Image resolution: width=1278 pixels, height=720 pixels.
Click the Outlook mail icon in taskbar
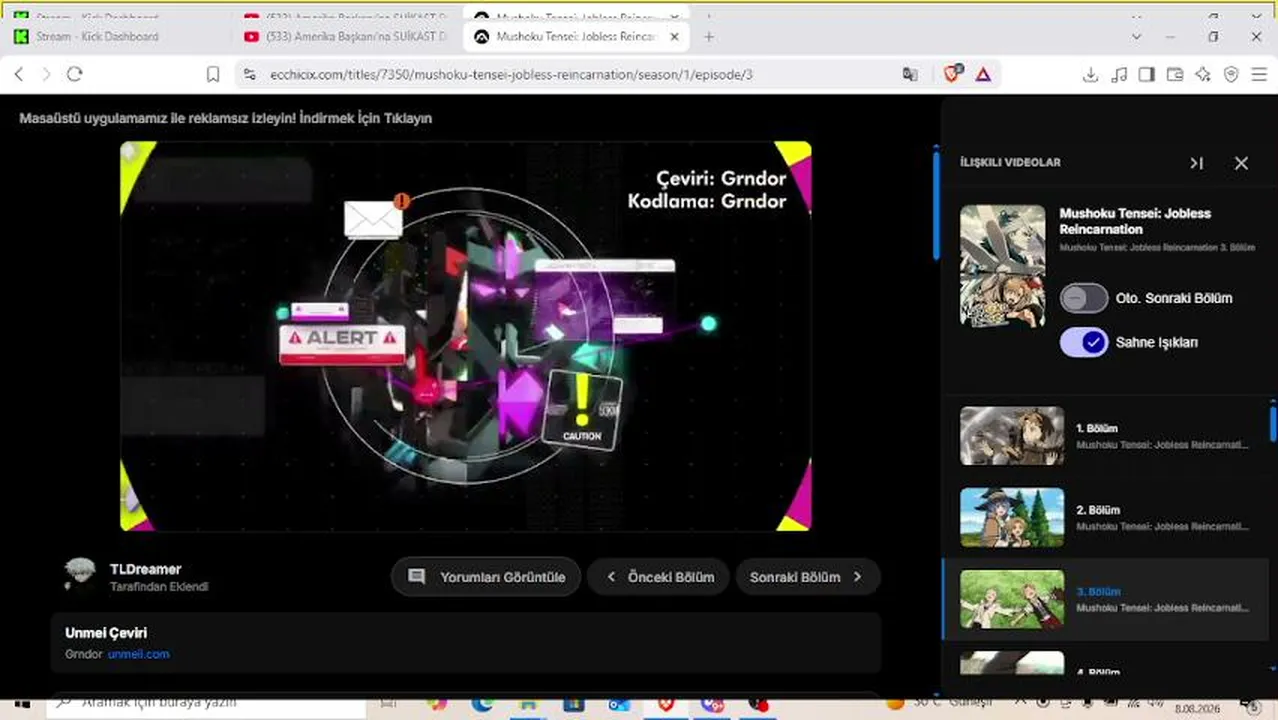coord(619,704)
